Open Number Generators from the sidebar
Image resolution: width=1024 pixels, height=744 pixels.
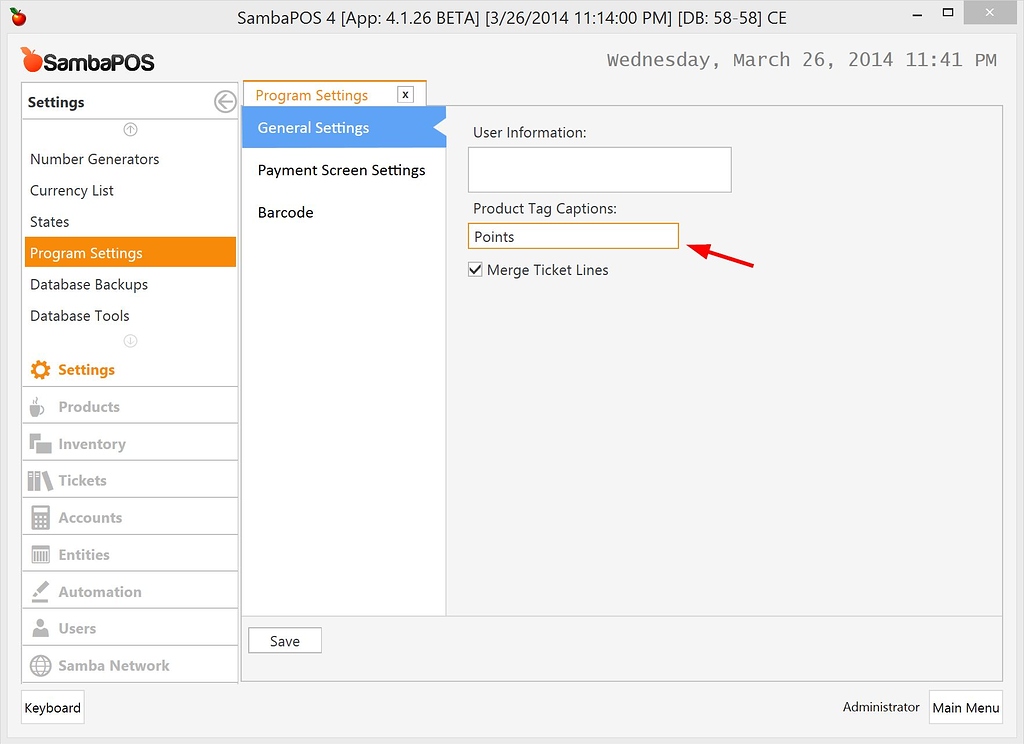click(x=94, y=159)
